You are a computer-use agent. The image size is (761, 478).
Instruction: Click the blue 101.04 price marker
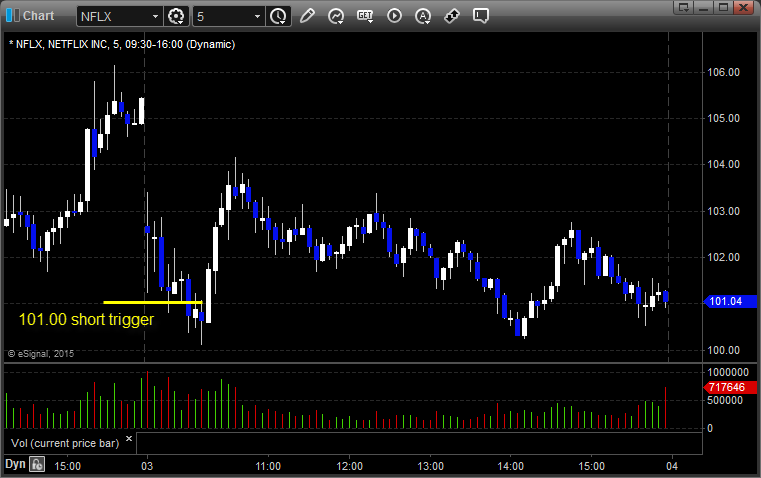(730, 301)
